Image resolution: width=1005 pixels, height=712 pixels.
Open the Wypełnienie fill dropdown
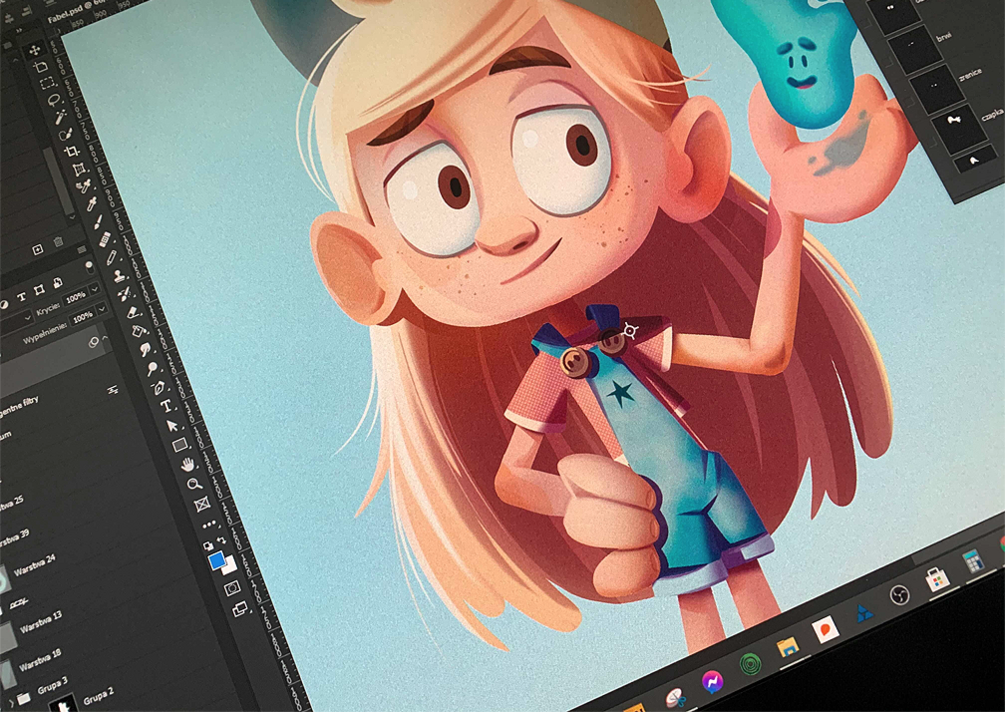(x=102, y=309)
